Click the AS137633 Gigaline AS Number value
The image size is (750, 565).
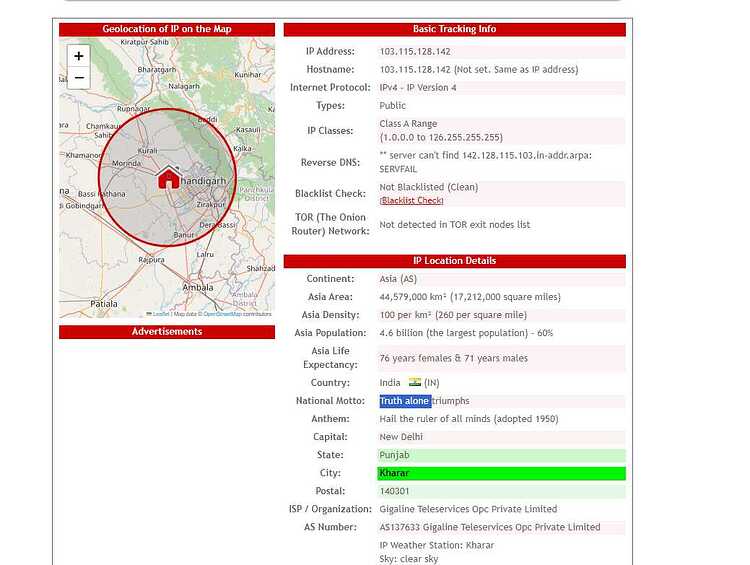[490, 527]
